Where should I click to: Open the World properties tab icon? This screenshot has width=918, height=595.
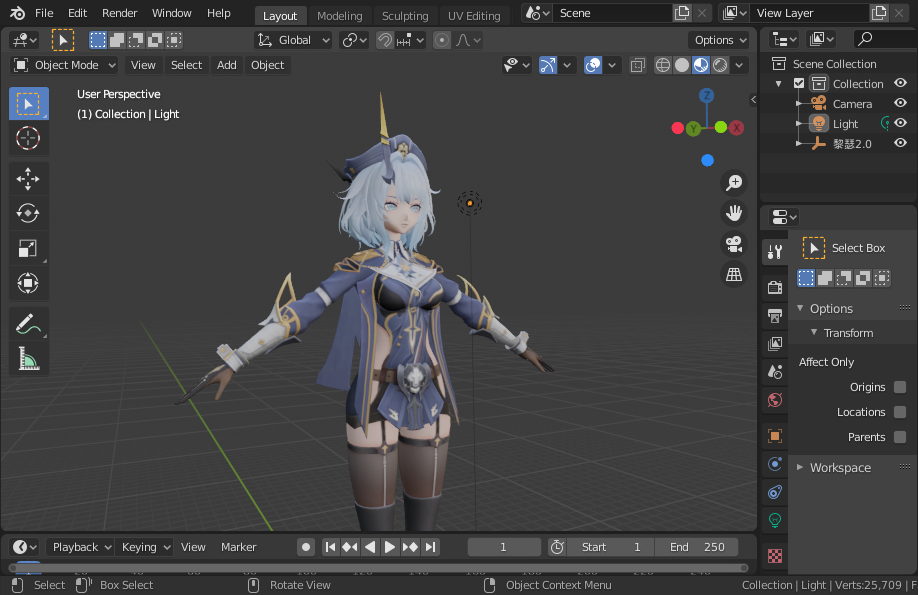click(775, 401)
